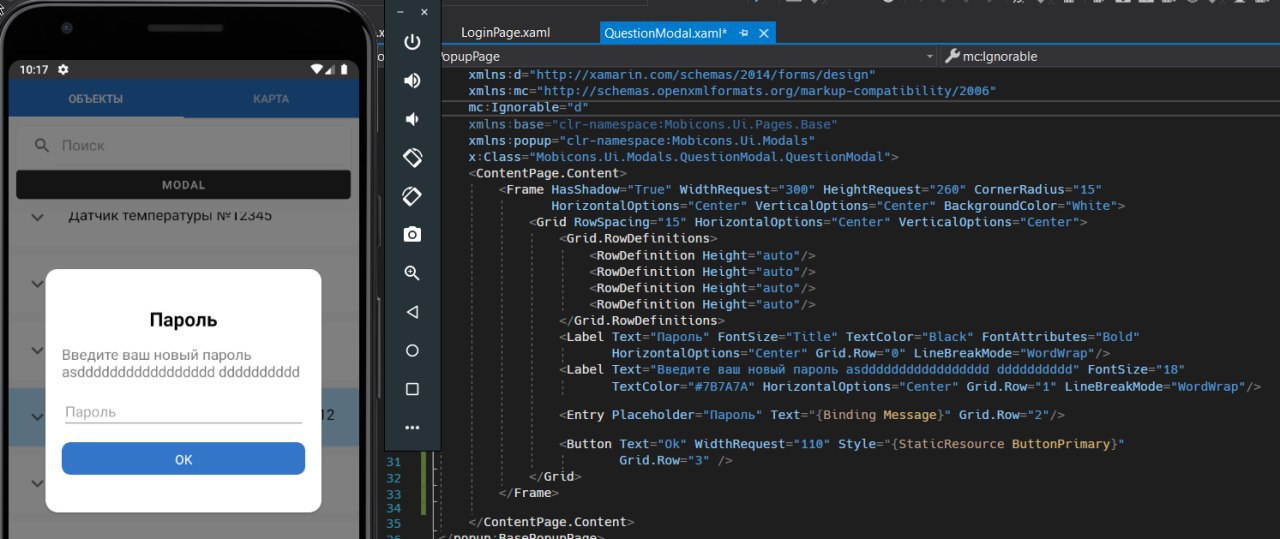1280x539 pixels.
Task: Open the PopupPage element dropdown
Action: click(929, 57)
